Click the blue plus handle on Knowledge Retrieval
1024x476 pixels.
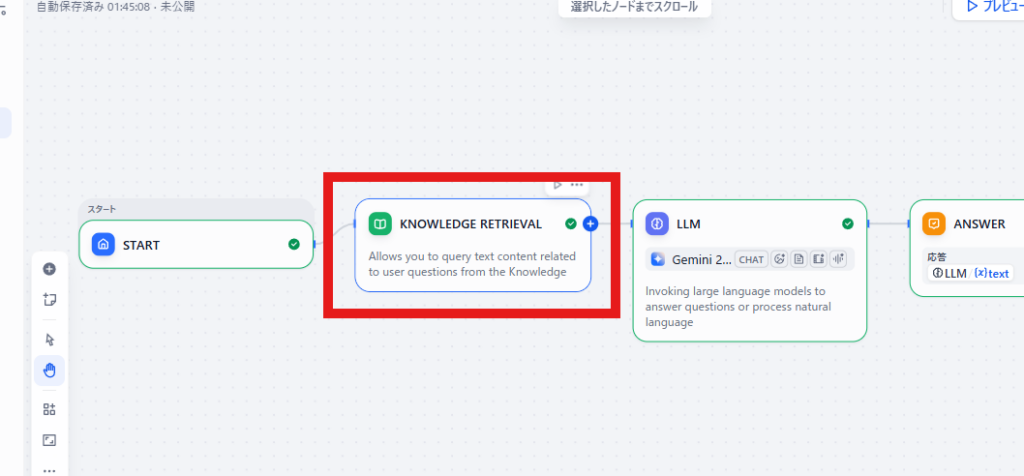(x=590, y=224)
